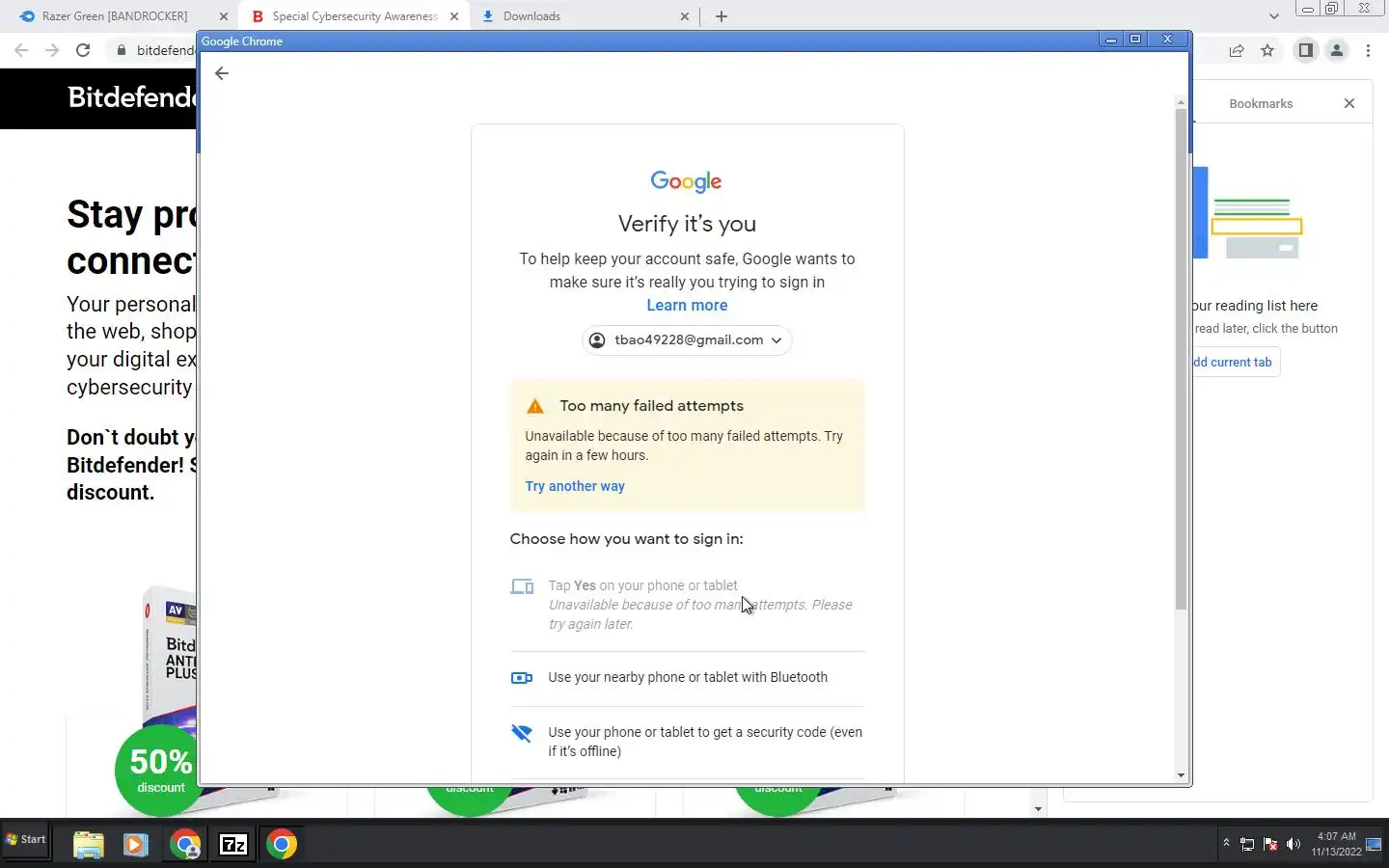The image size is (1389, 868).
Task: Click the Show desktop tray button
Action: pyautogui.click(x=1375, y=844)
